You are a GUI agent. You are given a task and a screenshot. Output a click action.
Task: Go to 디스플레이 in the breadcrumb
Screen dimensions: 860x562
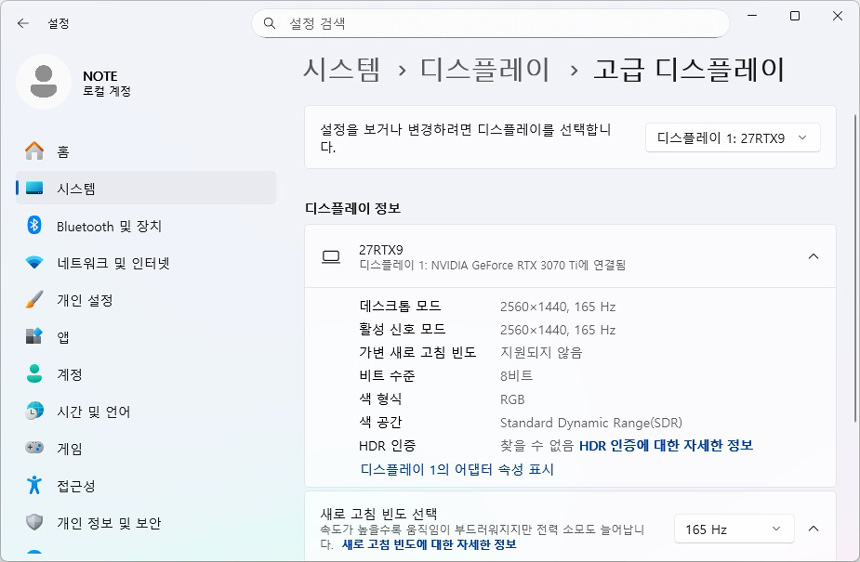485,69
